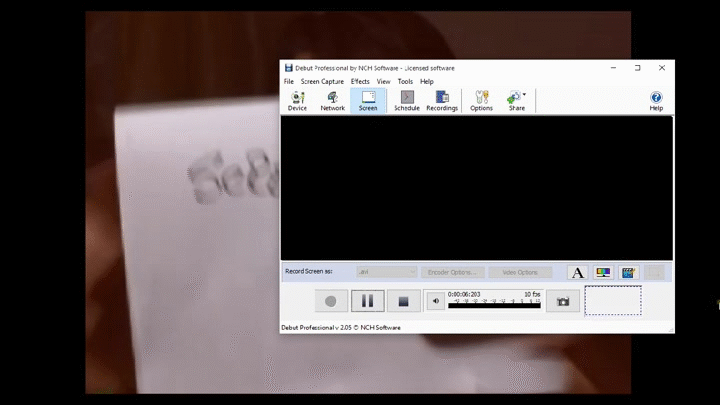Open the Options settings

tap(481, 100)
